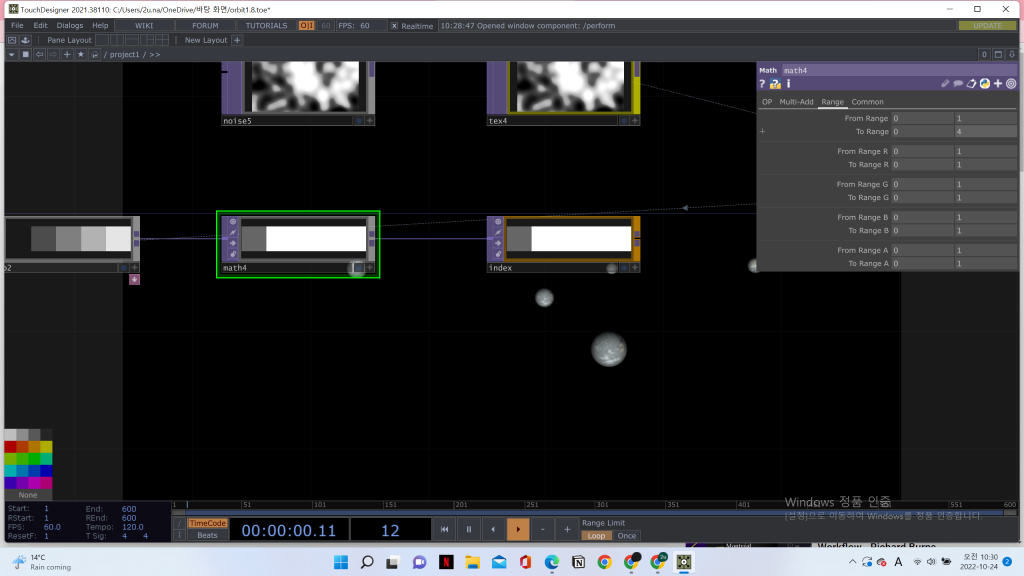Image resolution: width=1024 pixels, height=576 pixels.
Task: Click the pencil edit icon in parameter header
Action: (x=944, y=84)
